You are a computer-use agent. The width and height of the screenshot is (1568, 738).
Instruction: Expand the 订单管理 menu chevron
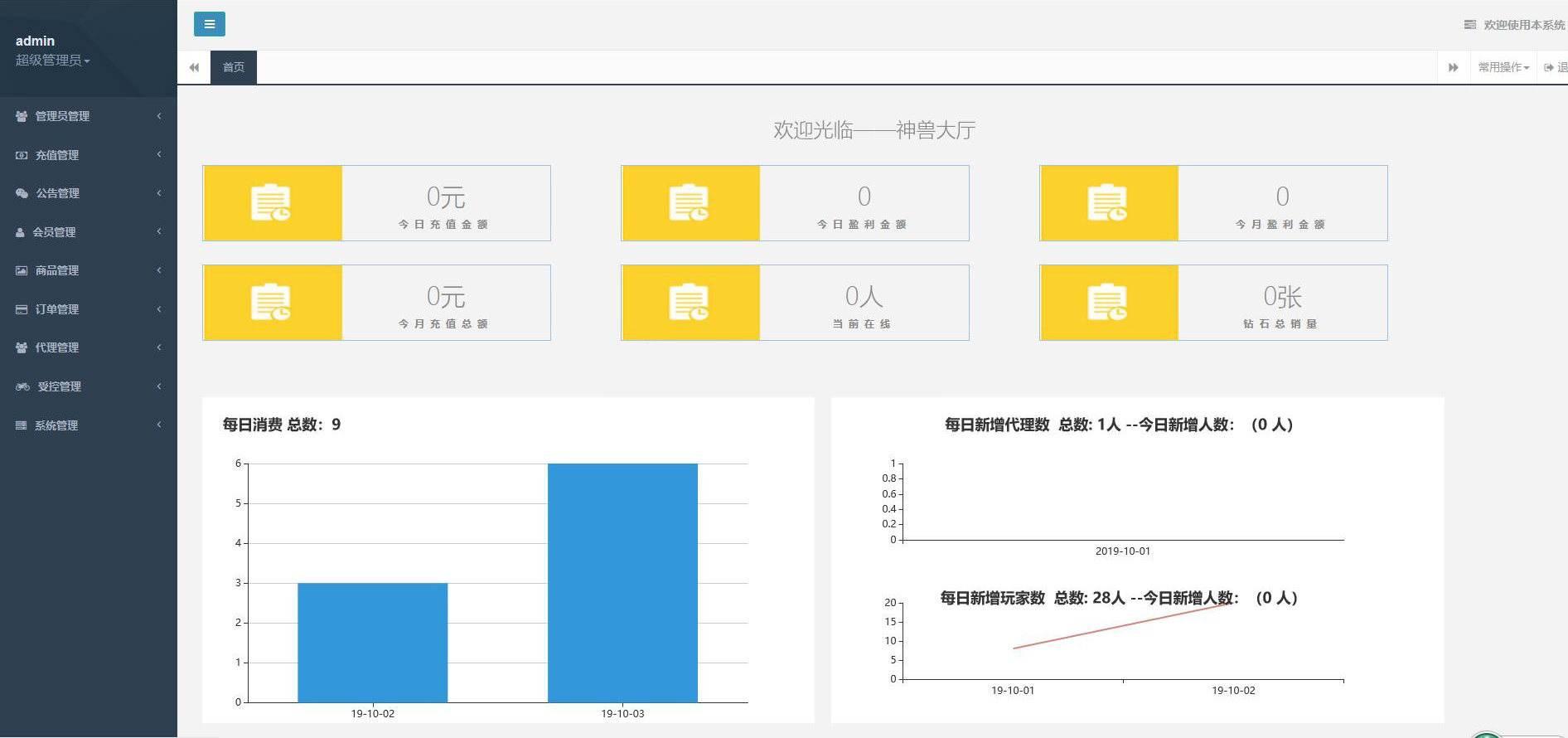[159, 309]
